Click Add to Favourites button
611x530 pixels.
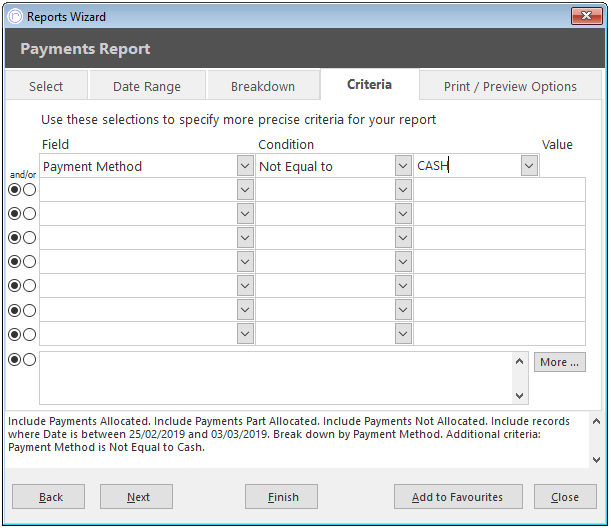click(458, 496)
